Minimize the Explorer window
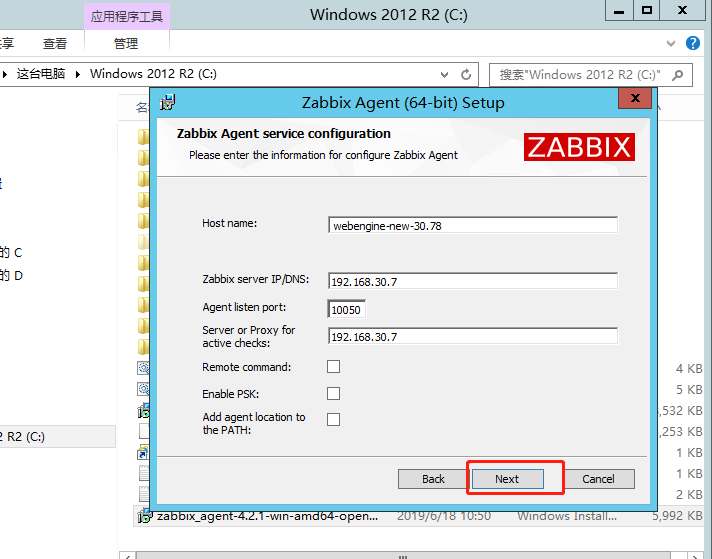The height and width of the screenshot is (559, 712). (619, 10)
